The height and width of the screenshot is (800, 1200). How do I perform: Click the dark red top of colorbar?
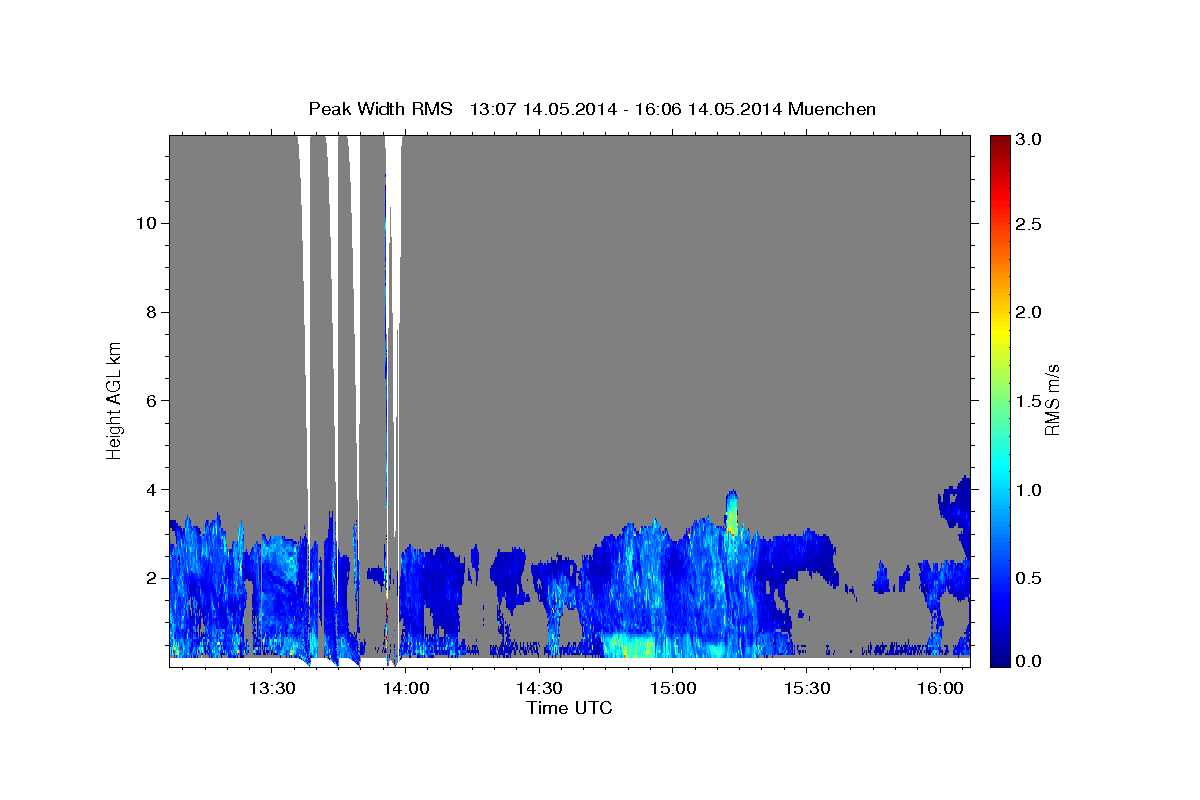1000,142
